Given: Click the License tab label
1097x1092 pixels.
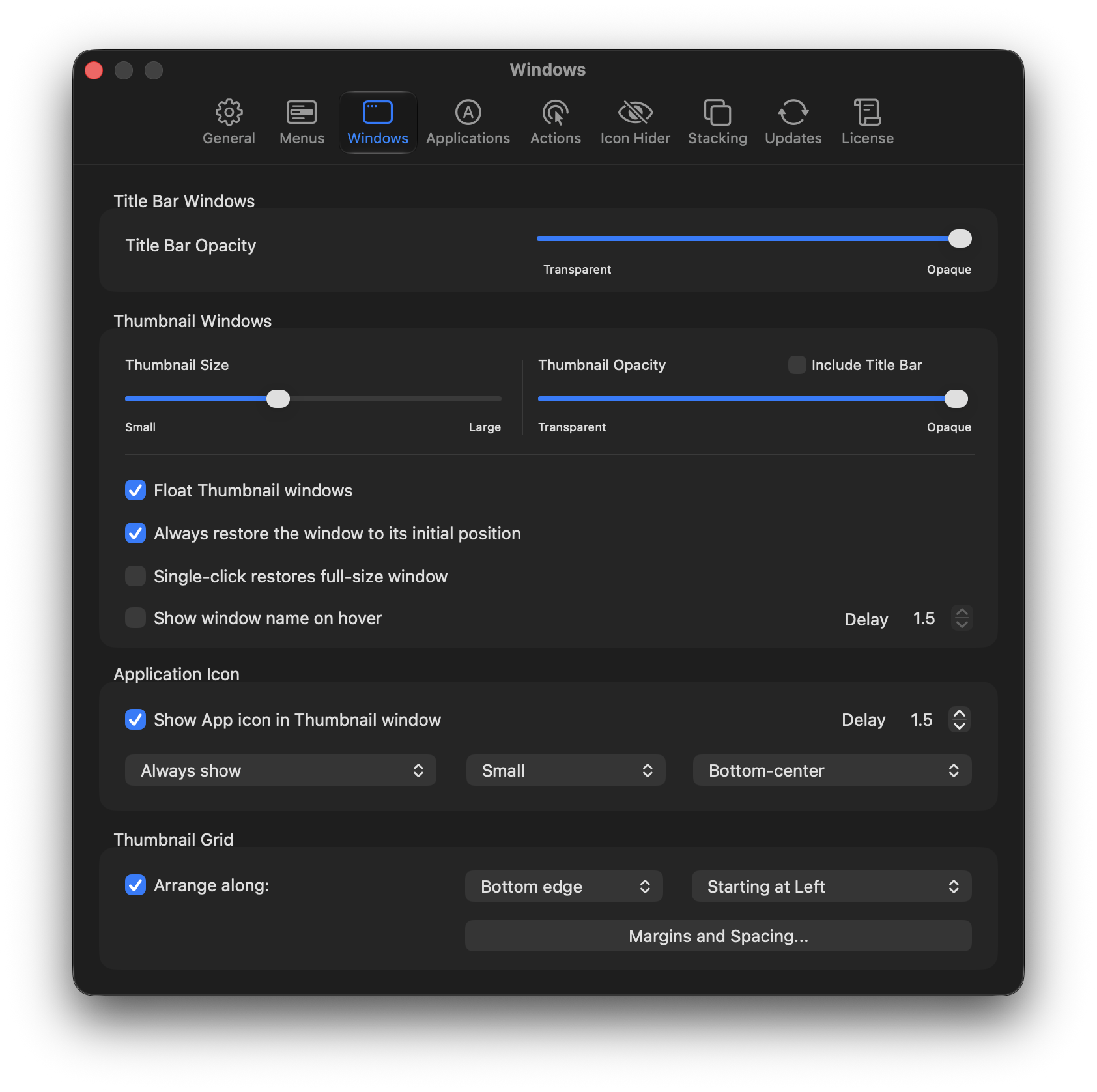Looking at the screenshot, I should pos(867,138).
